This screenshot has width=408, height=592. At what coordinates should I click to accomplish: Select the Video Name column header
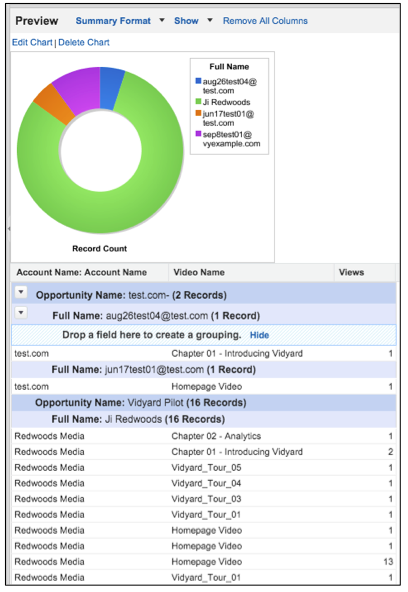(251, 272)
